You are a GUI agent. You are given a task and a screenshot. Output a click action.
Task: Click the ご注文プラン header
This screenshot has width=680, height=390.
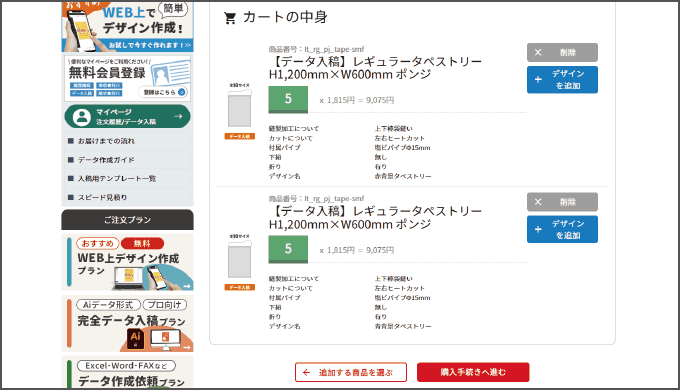[128, 220]
